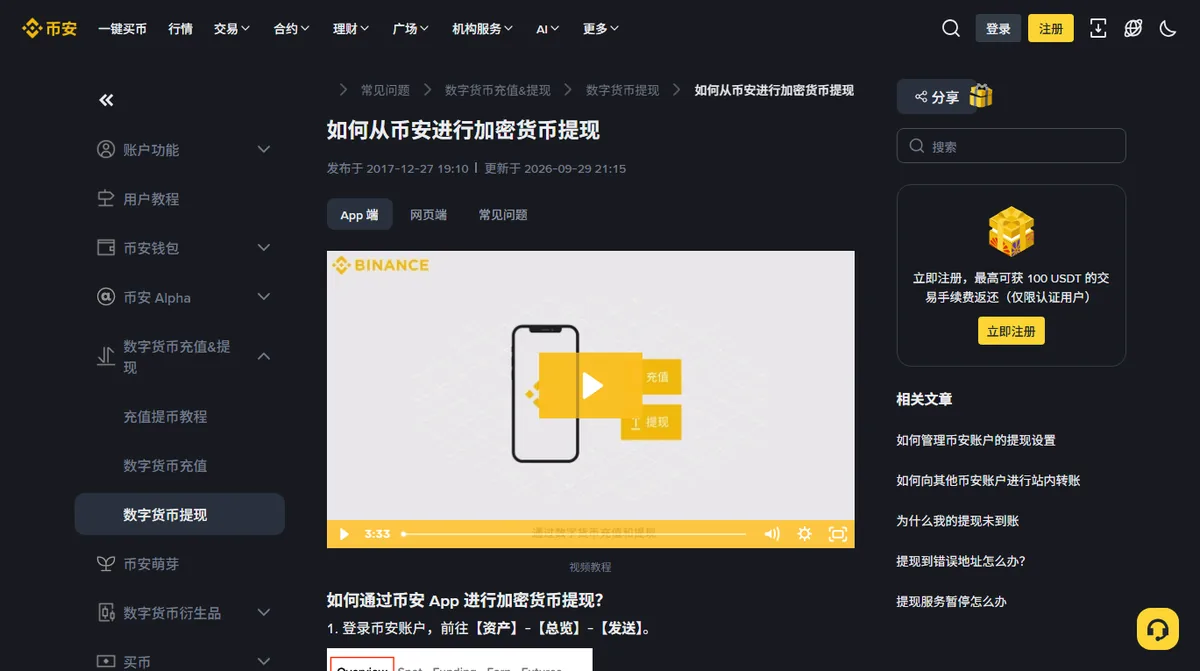Open the 合约 dropdown menu

pyautogui.click(x=292, y=29)
